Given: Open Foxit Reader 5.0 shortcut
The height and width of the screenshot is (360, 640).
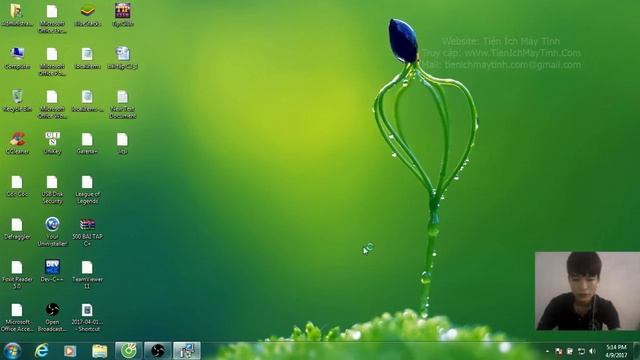Looking at the screenshot, I should [x=17, y=275].
